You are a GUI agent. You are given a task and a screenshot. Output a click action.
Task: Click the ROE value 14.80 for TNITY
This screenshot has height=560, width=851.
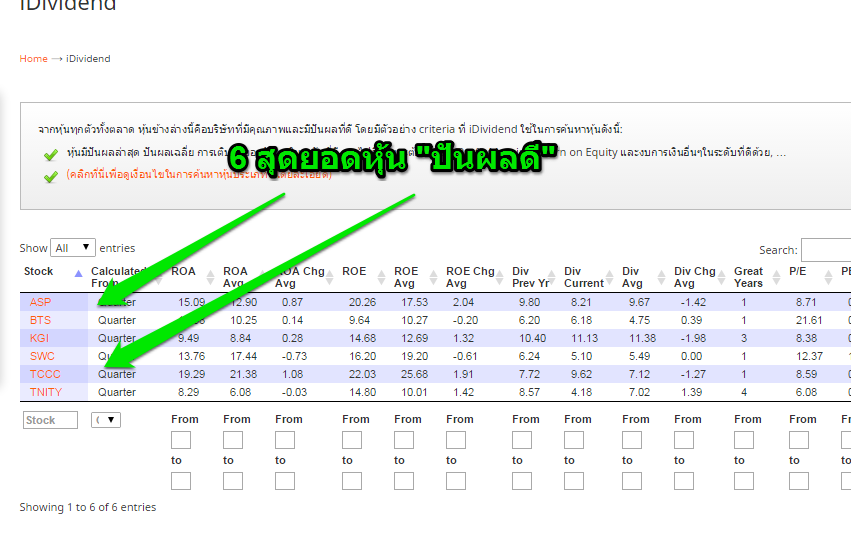pyautogui.click(x=363, y=392)
